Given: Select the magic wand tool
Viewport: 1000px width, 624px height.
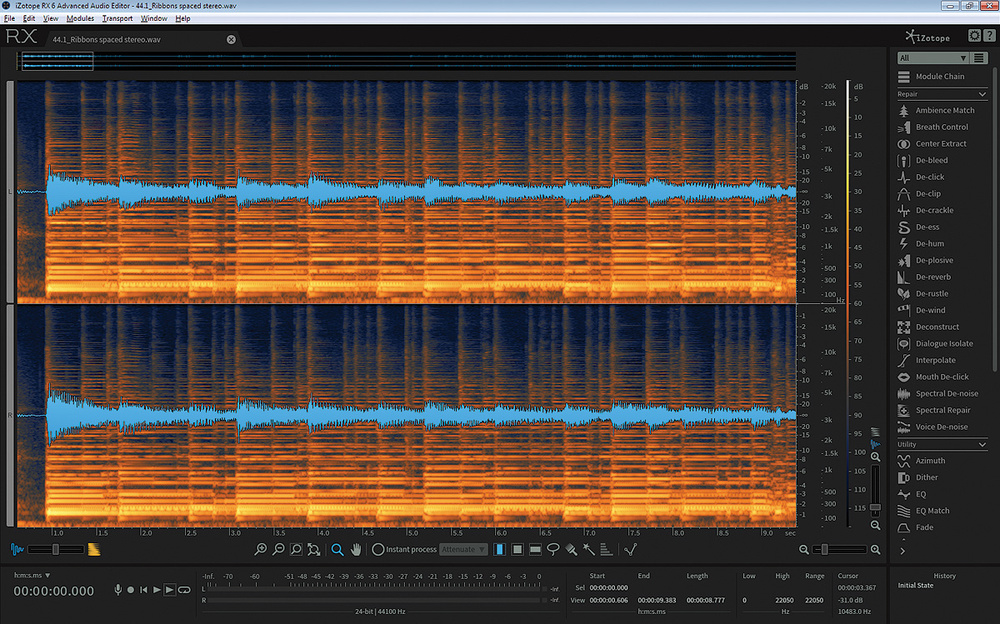Looking at the screenshot, I should (589, 549).
